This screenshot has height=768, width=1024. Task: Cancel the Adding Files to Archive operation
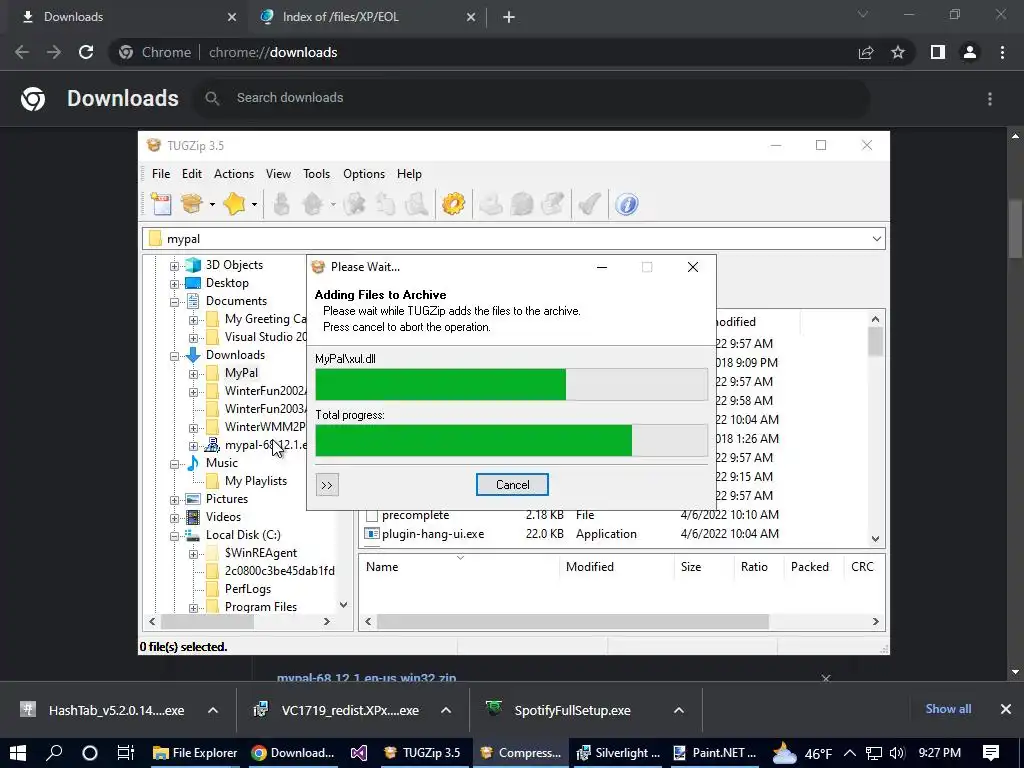pyautogui.click(x=512, y=485)
